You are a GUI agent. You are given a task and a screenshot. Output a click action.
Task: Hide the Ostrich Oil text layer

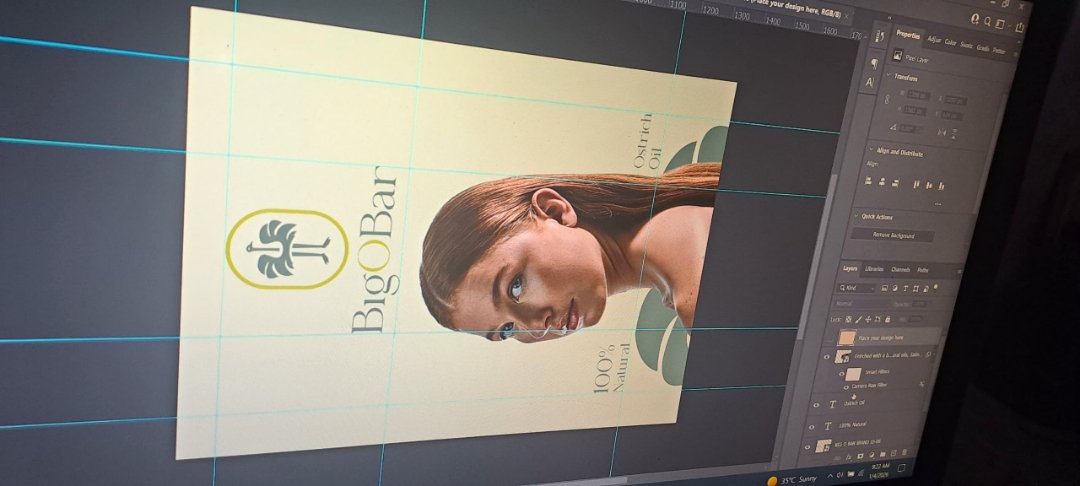(x=816, y=405)
